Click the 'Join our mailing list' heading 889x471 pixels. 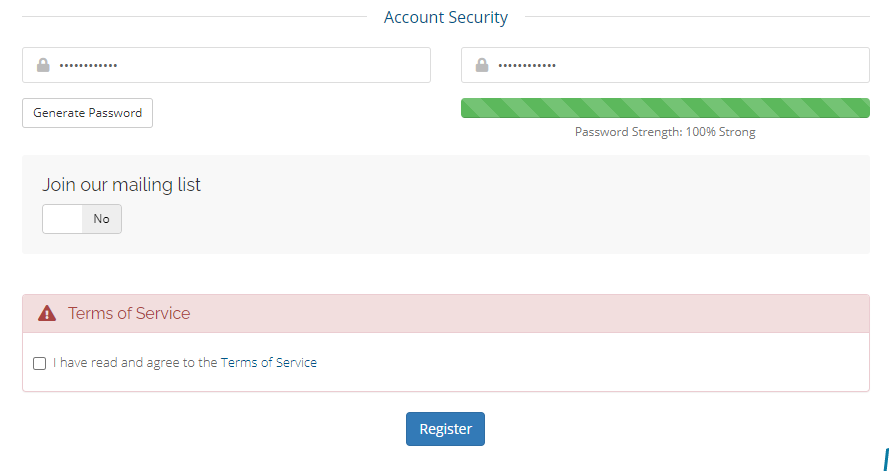pos(121,185)
